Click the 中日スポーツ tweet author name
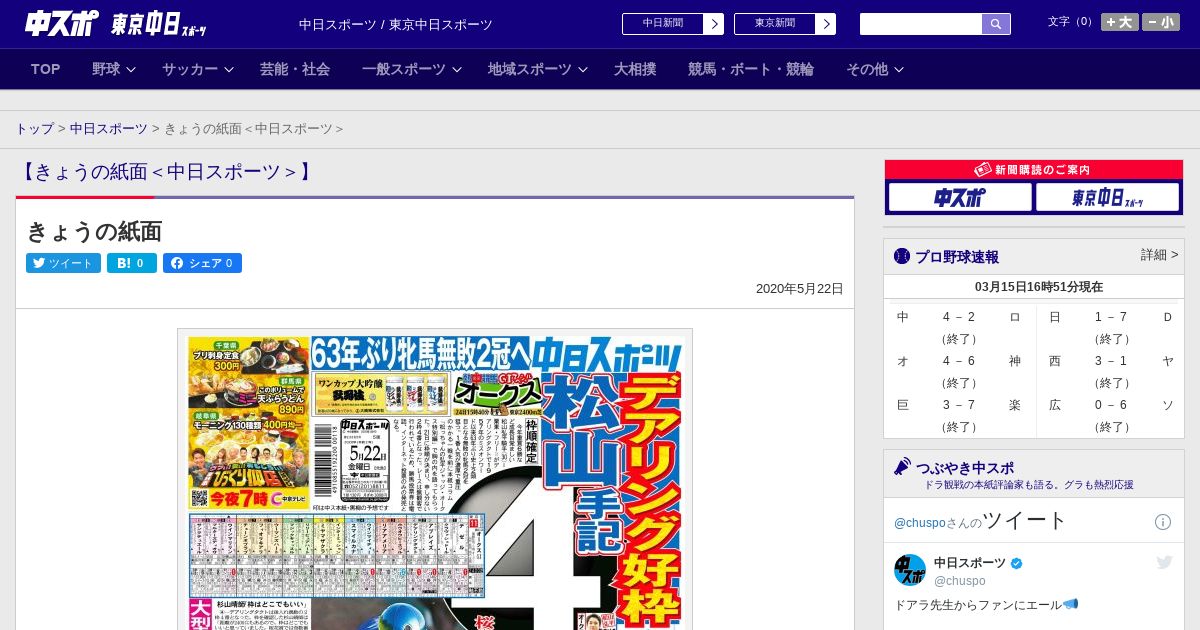 click(x=970, y=563)
